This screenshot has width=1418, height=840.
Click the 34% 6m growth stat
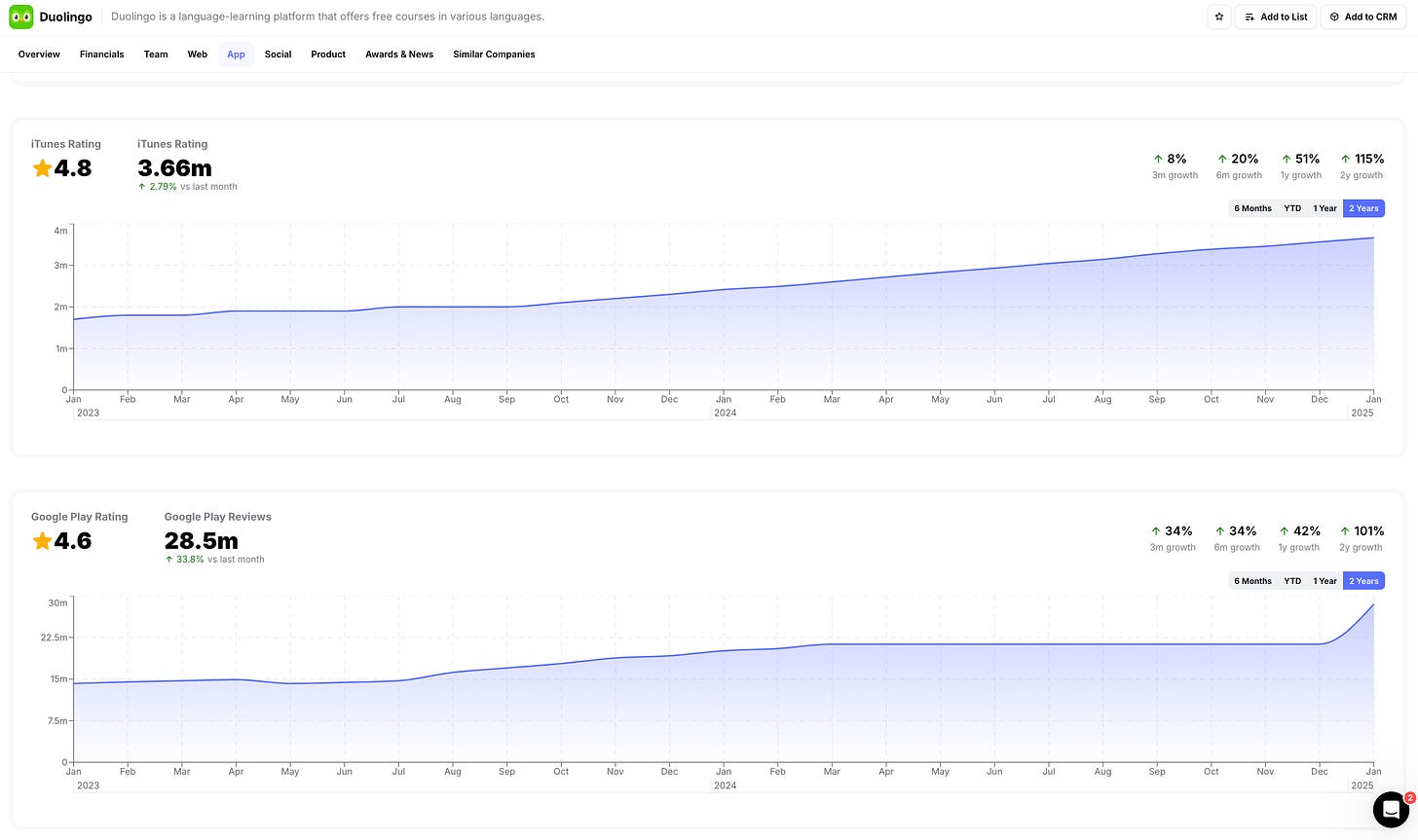pos(1236,539)
